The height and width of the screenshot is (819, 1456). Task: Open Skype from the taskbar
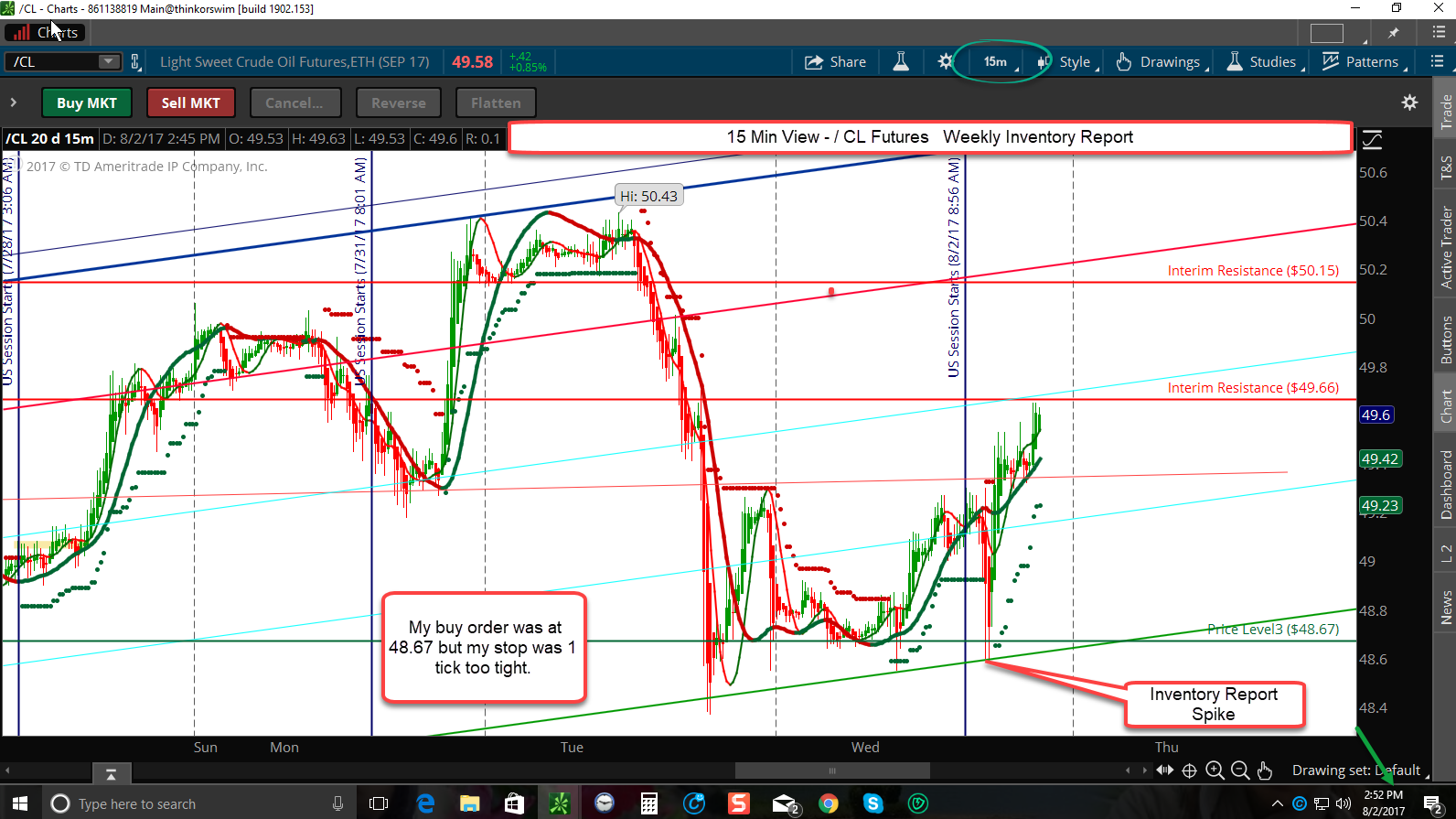tap(873, 803)
